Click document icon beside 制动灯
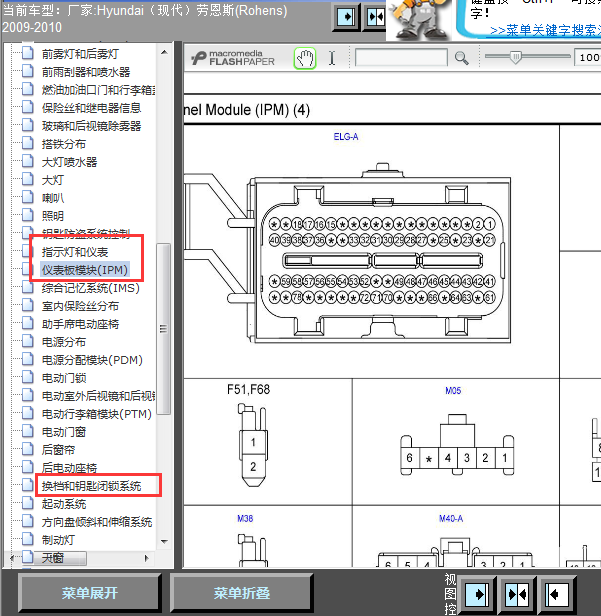Image resolution: width=601 pixels, height=616 pixels. point(27,539)
